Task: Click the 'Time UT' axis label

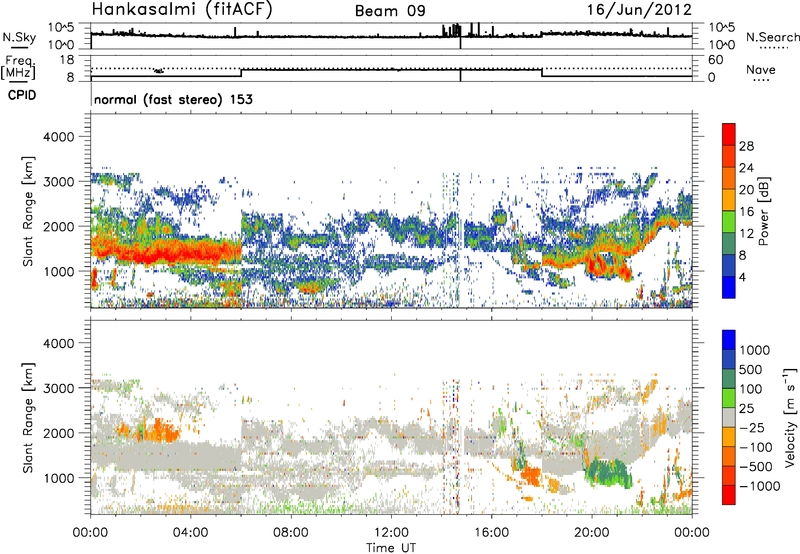Action: click(x=391, y=547)
